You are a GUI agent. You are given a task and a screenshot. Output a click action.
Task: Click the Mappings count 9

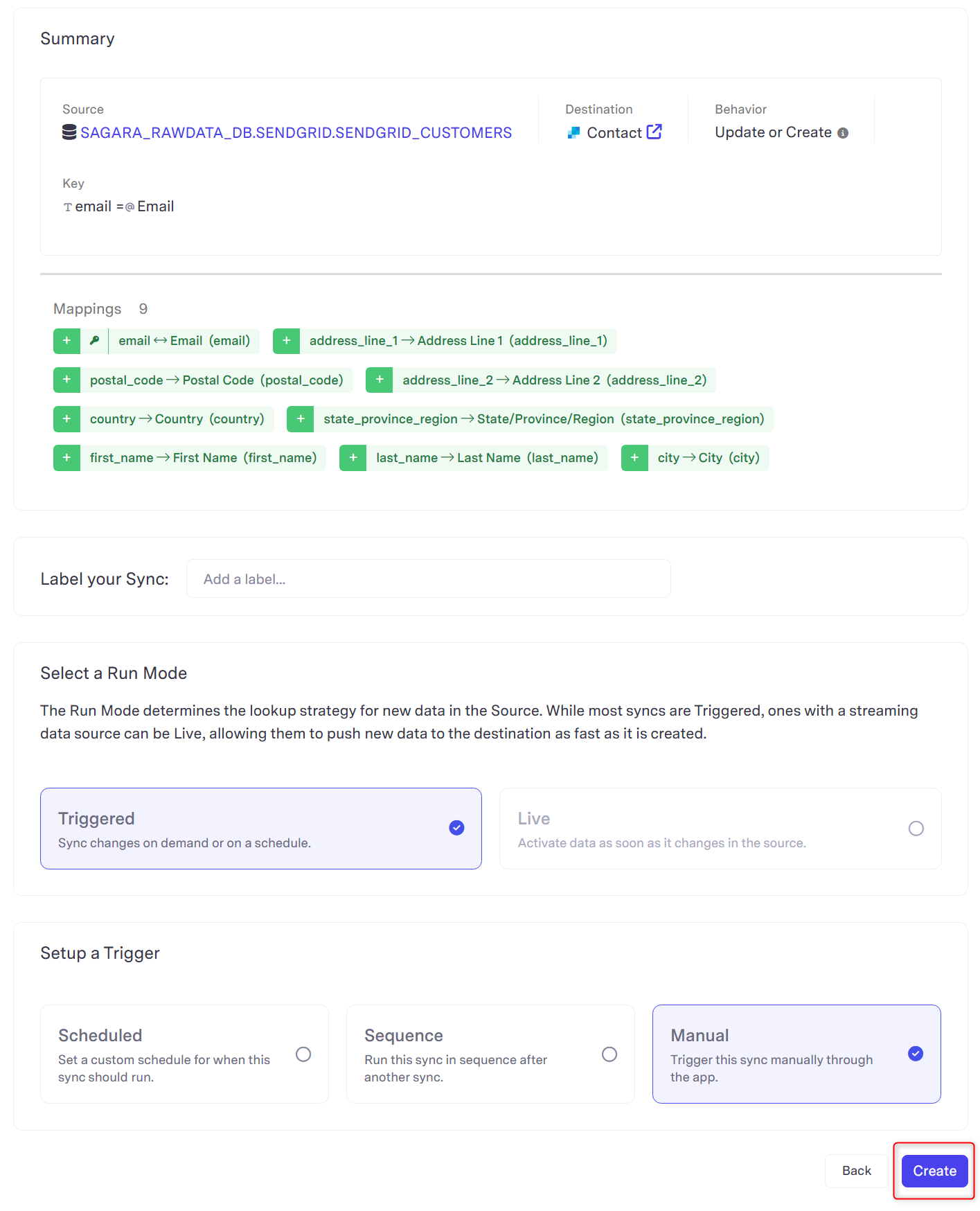143,309
